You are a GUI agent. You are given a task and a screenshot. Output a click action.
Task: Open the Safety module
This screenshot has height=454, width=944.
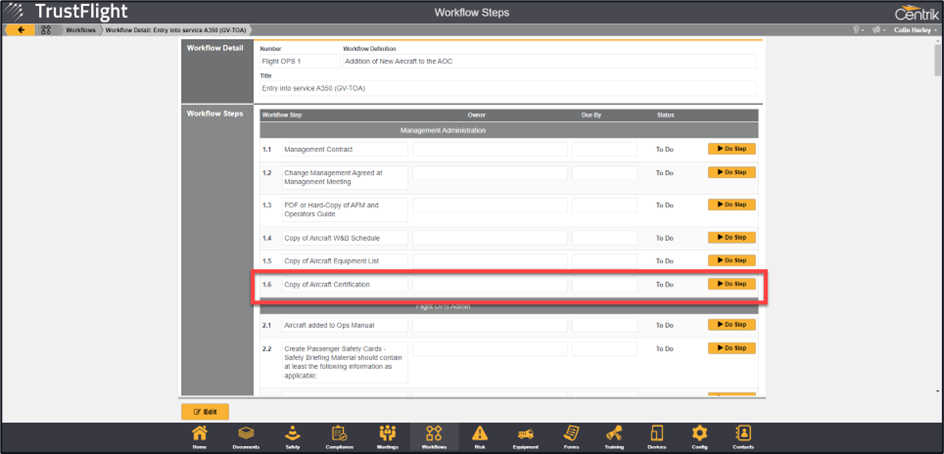point(293,438)
